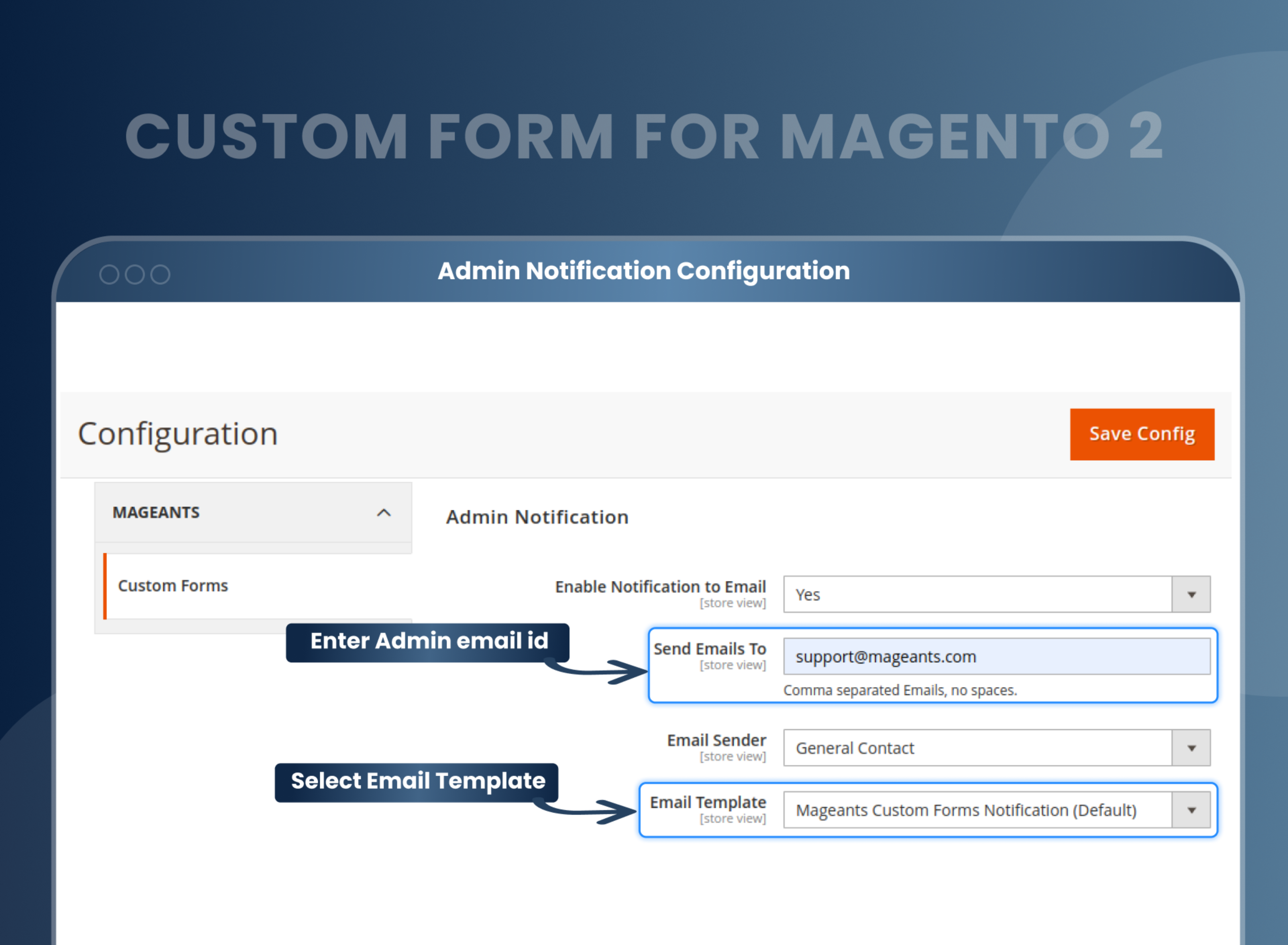Click Enable Notification to Email label
The width and height of the screenshot is (1288, 945).
click(x=660, y=587)
